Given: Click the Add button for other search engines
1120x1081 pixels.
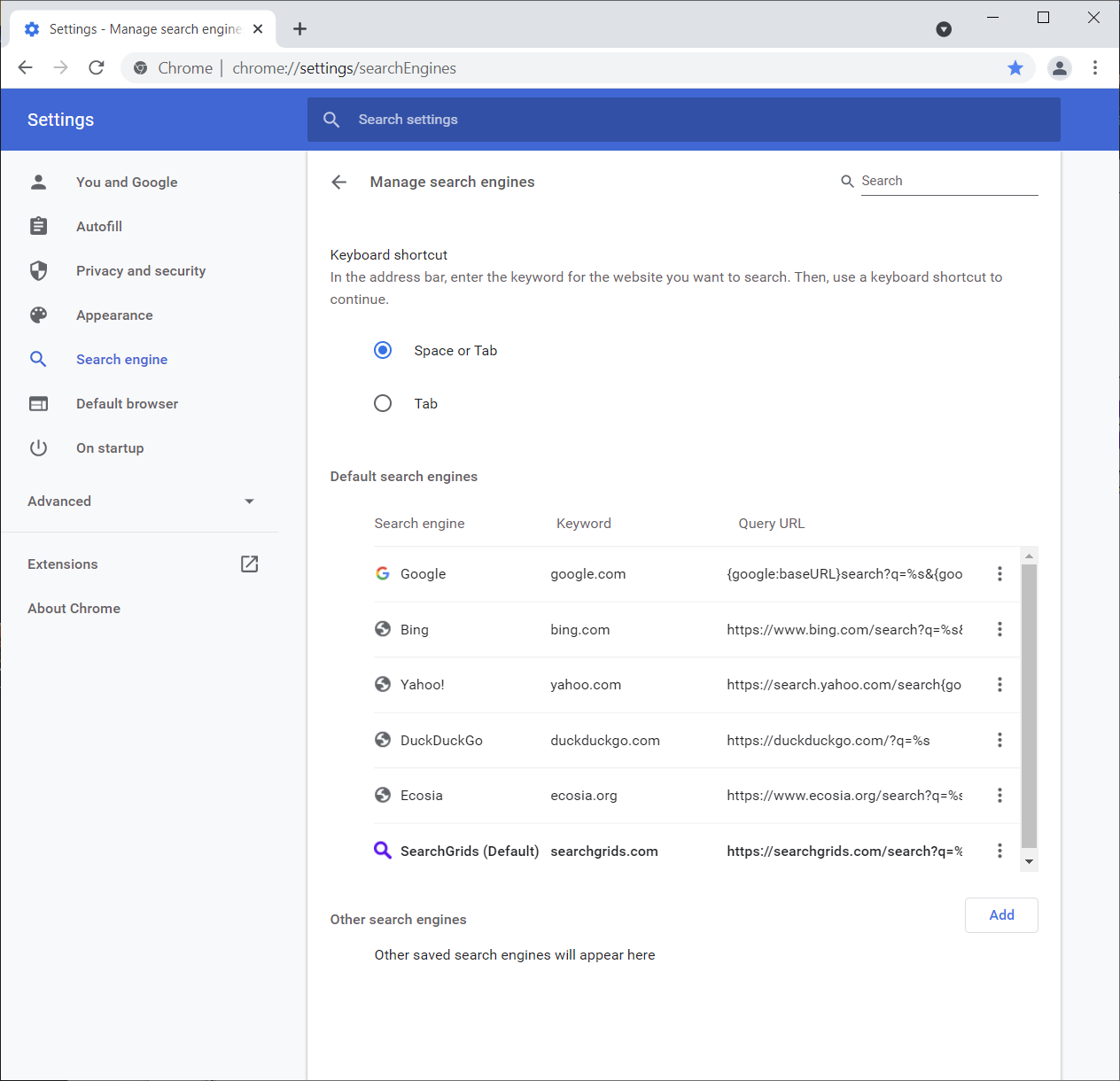Looking at the screenshot, I should coord(1001,914).
